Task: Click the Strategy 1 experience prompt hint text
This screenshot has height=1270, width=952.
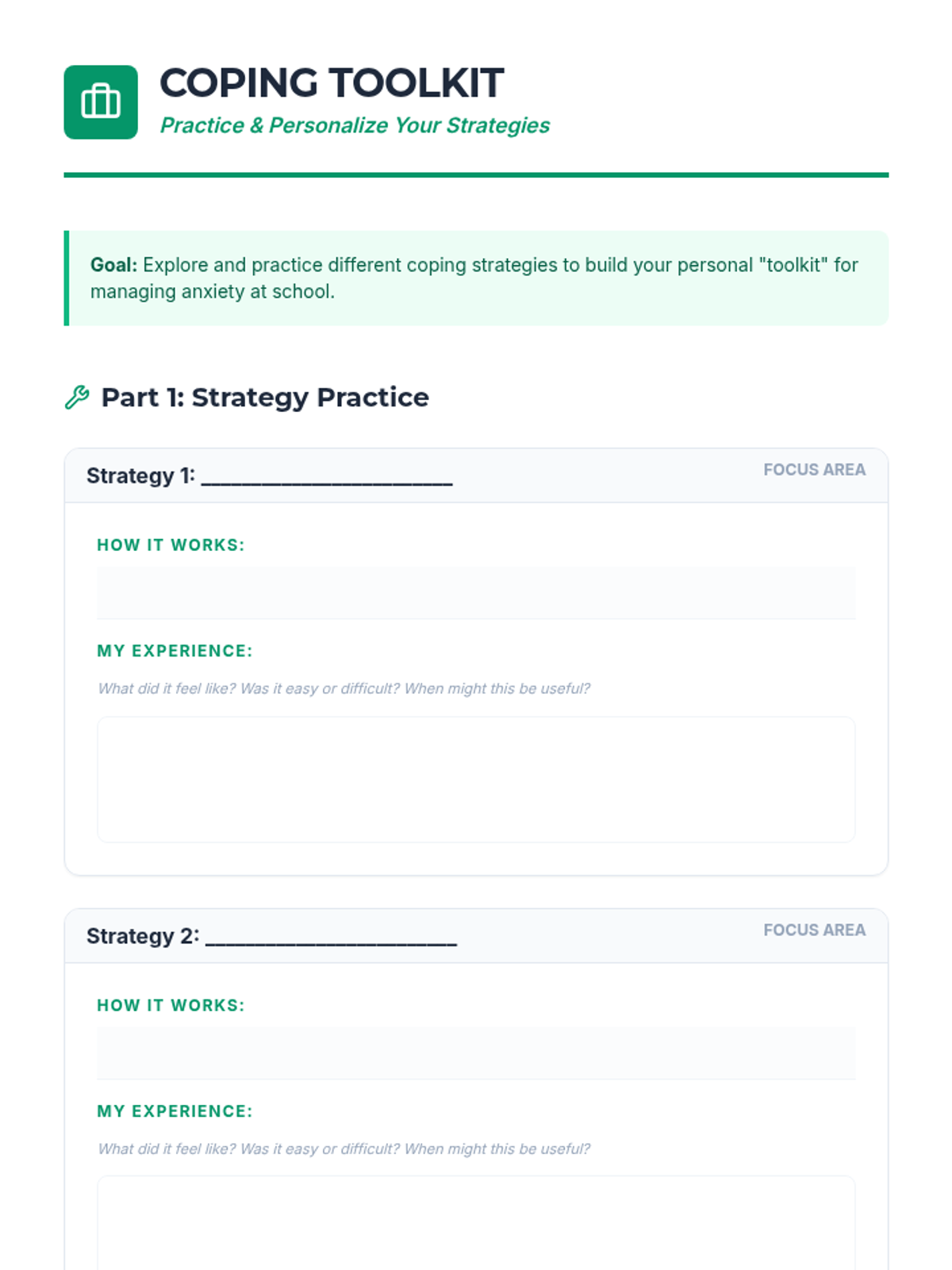Action: [344, 689]
